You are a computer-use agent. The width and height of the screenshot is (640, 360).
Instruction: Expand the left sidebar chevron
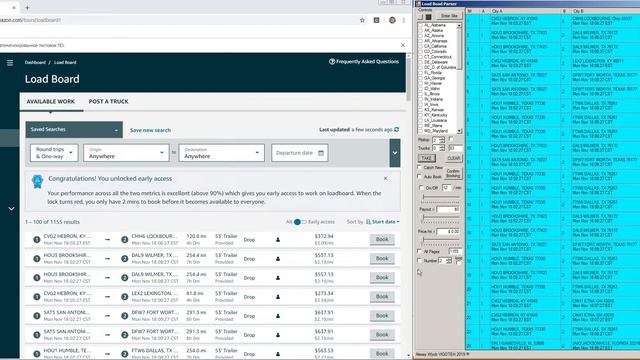click(11, 209)
